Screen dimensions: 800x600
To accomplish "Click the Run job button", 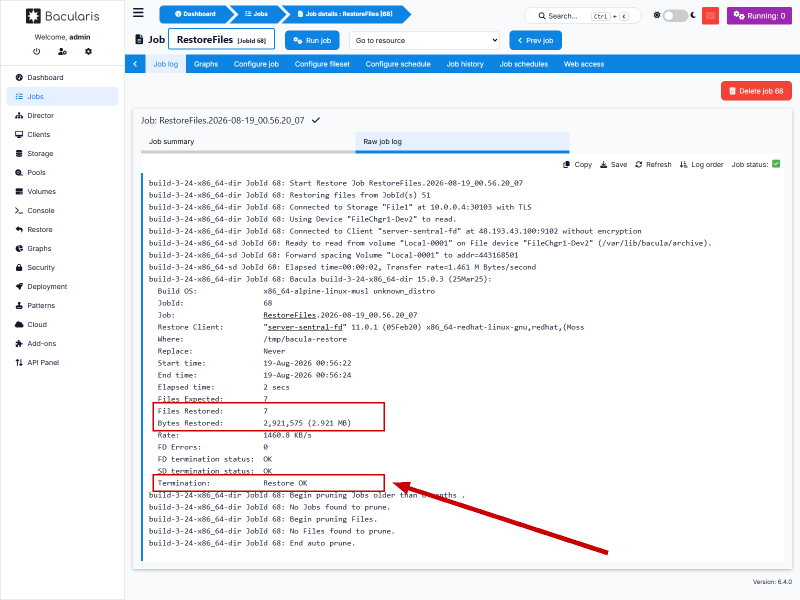I will [x=312, y=40].
